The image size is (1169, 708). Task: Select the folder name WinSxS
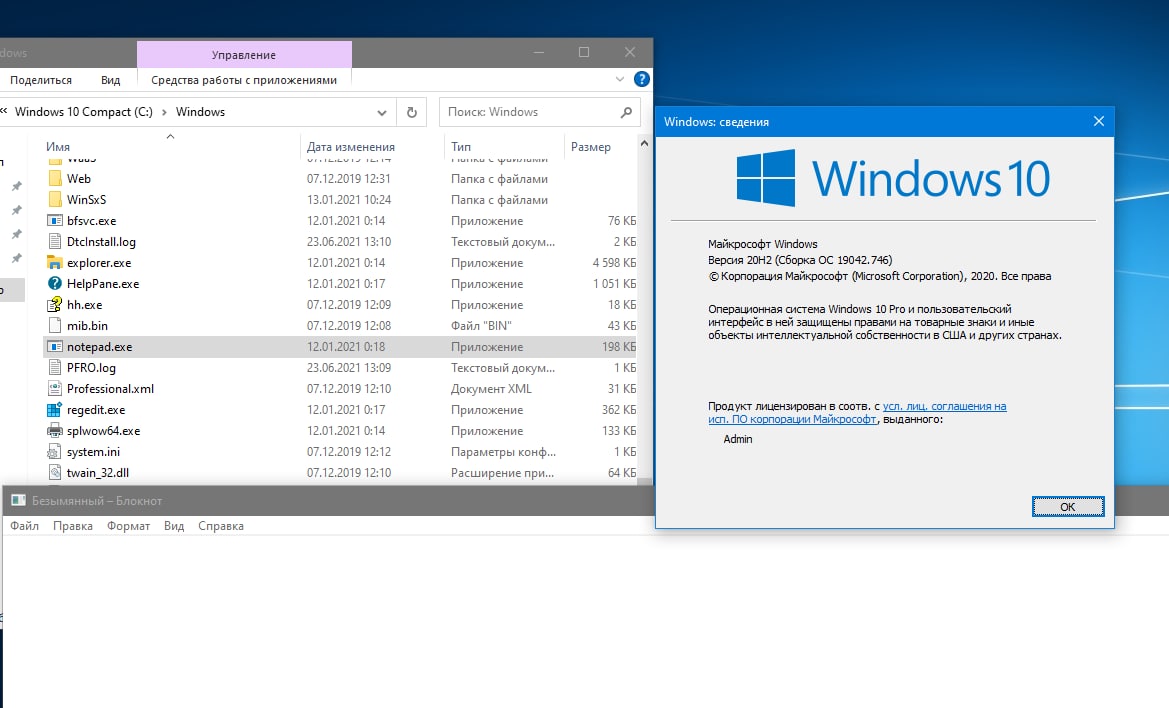pyautogui.click(x=86, y=200)
